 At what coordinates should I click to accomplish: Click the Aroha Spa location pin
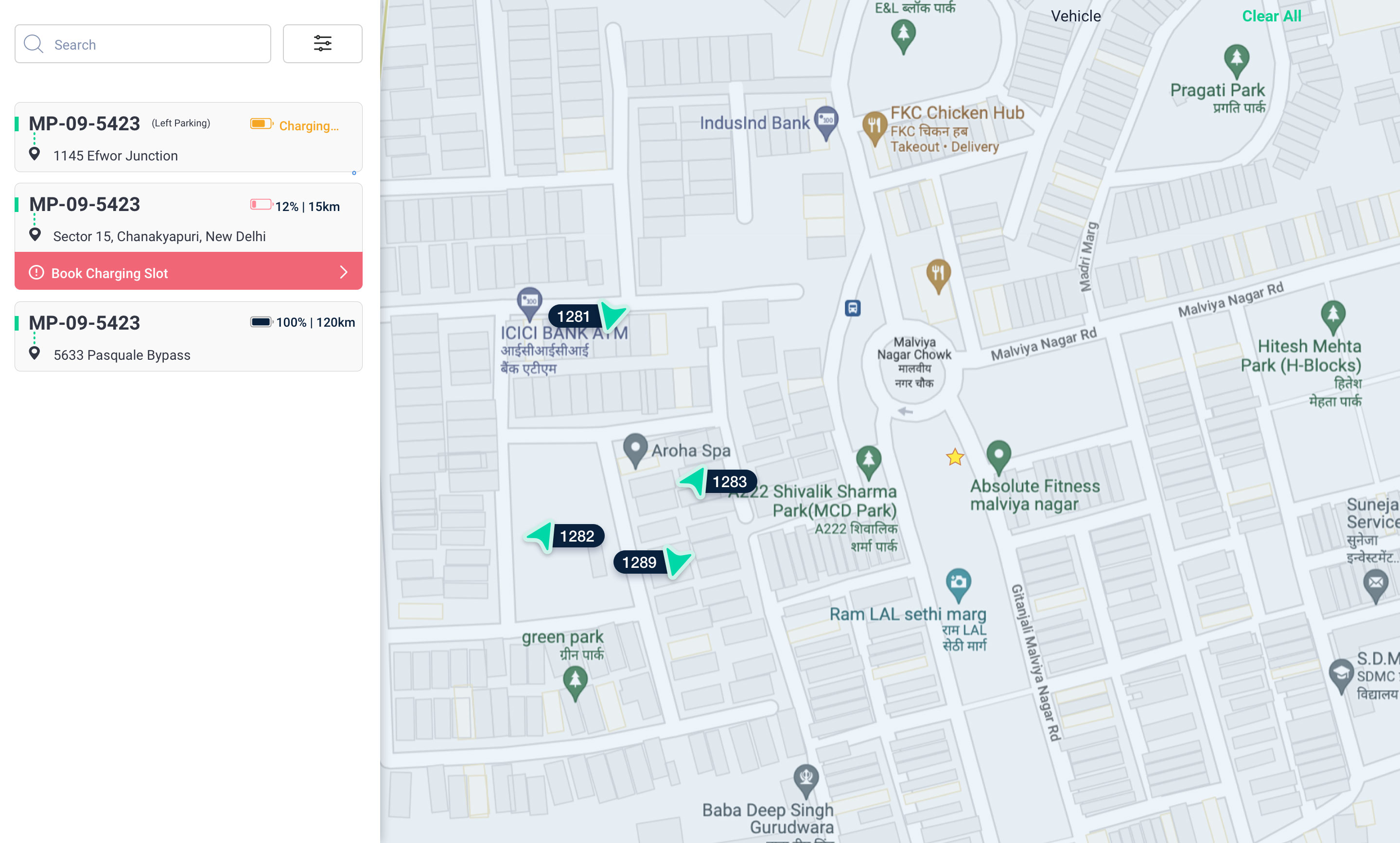[x=635, y=448]
